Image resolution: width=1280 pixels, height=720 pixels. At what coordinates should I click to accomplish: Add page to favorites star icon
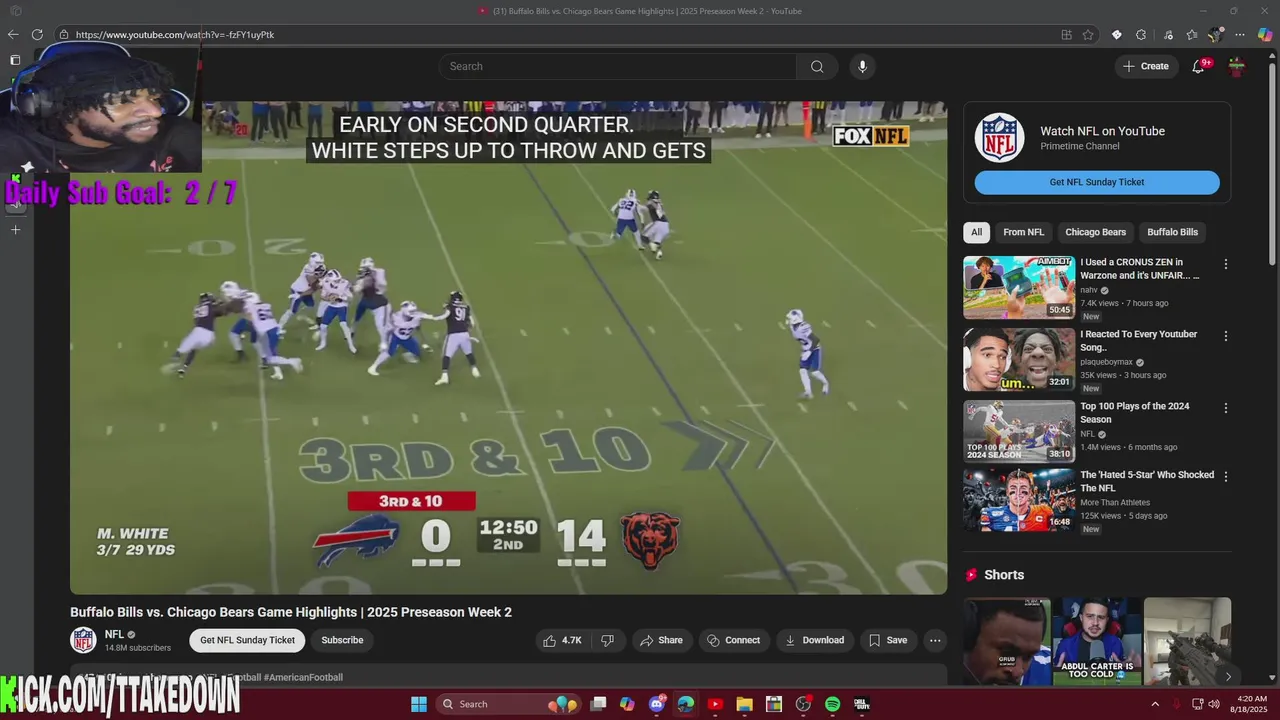1088,34
